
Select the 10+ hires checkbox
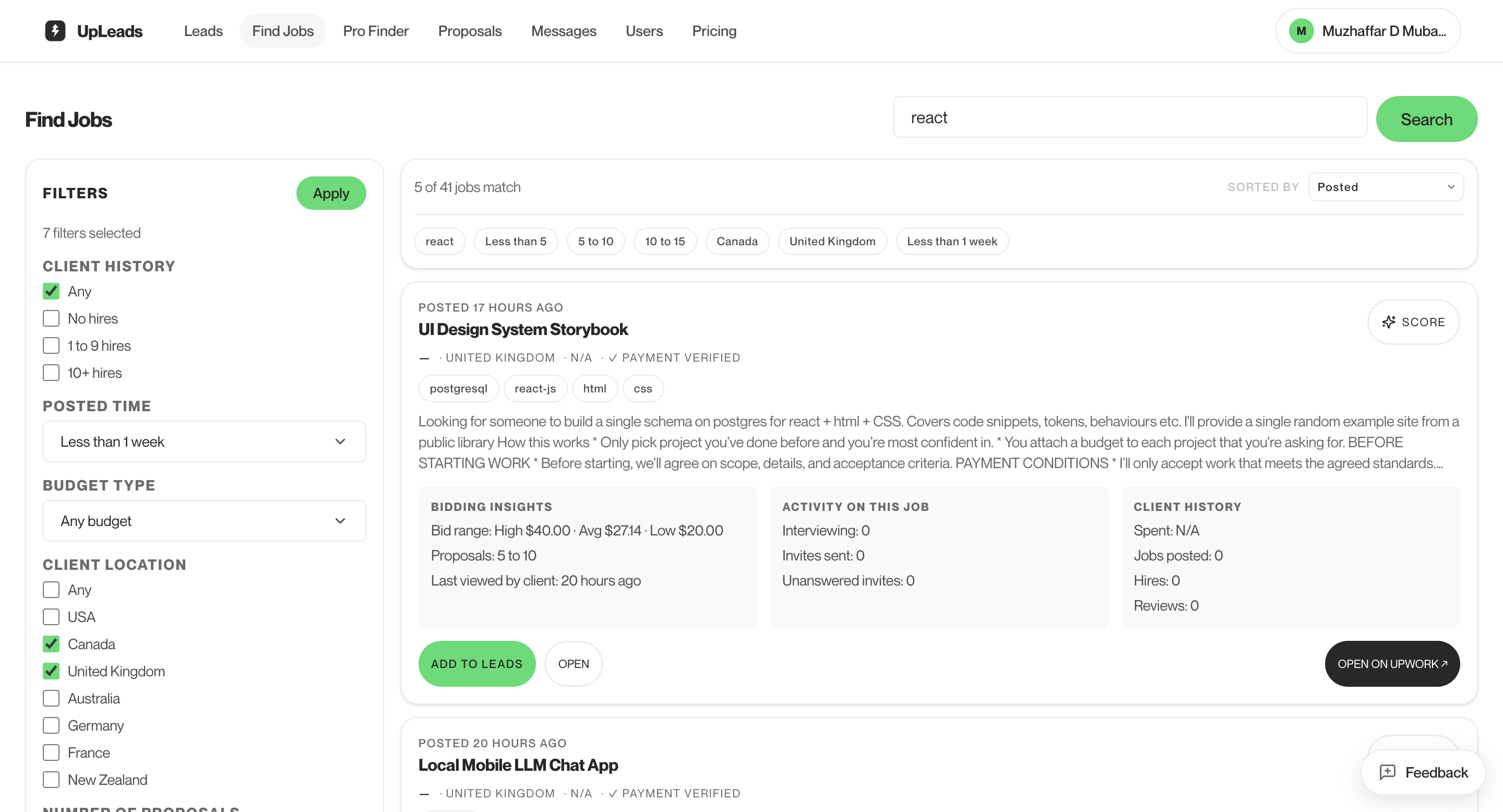(x=51, y=373)
